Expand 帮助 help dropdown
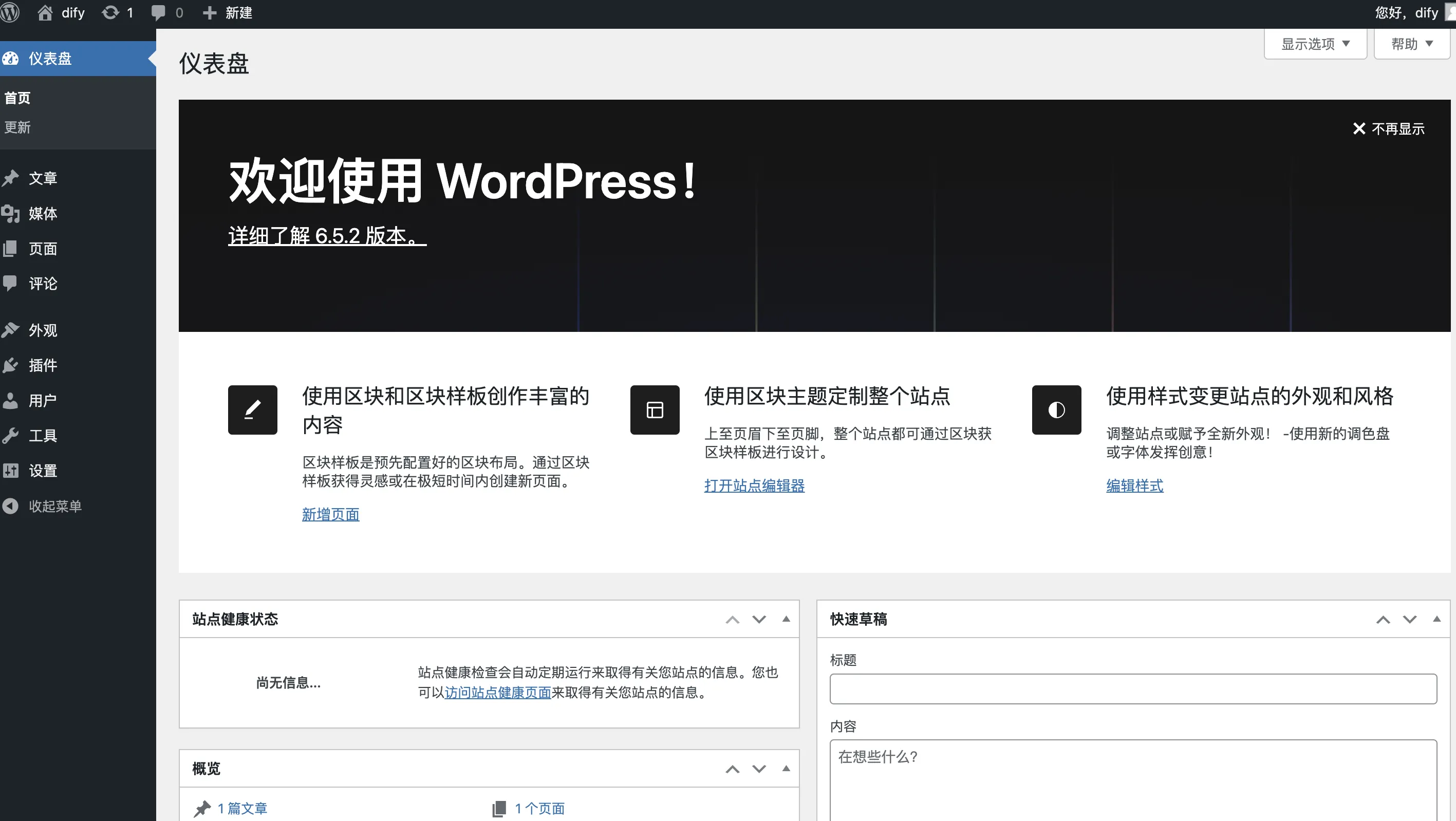The image size is (1456, 821). pyautogui.click(x=1411, y=44)
